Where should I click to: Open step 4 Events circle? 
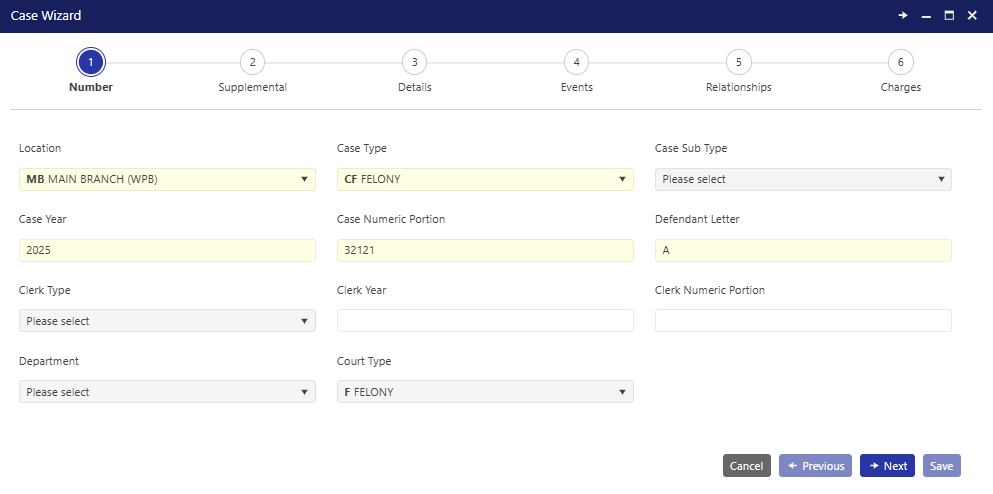click(x=576, y=62)
